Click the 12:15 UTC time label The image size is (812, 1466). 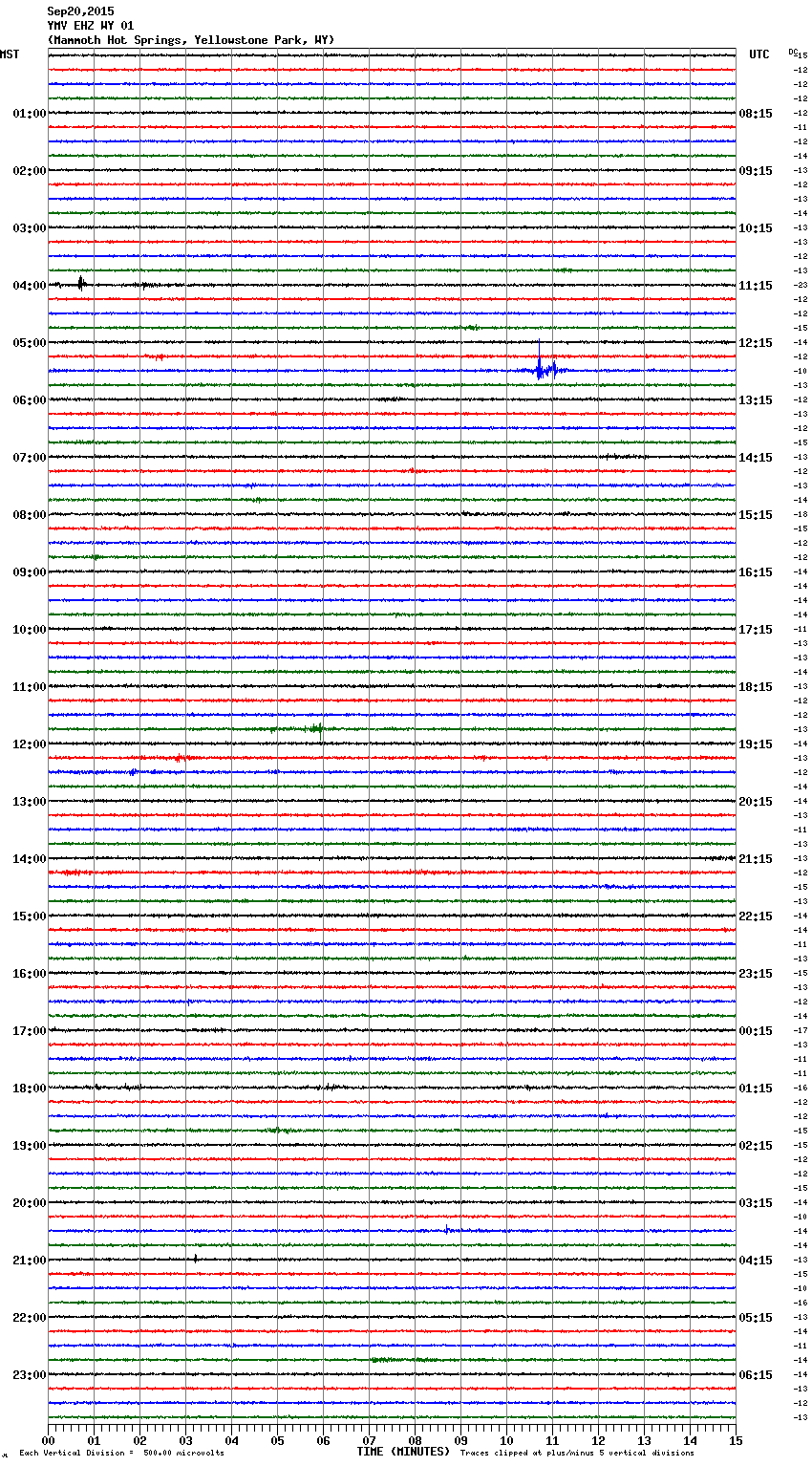coord(756,343)
